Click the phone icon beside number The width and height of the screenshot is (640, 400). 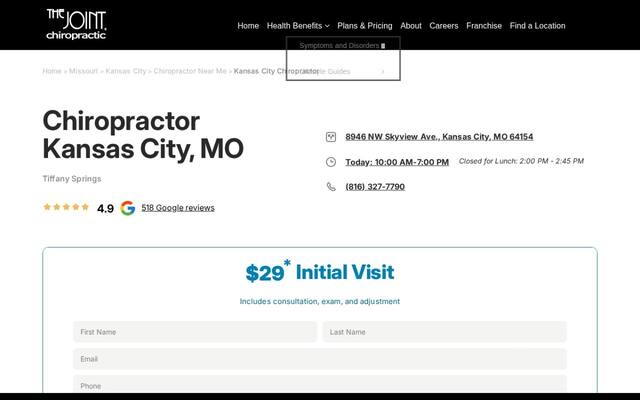[x=331, y=187]
